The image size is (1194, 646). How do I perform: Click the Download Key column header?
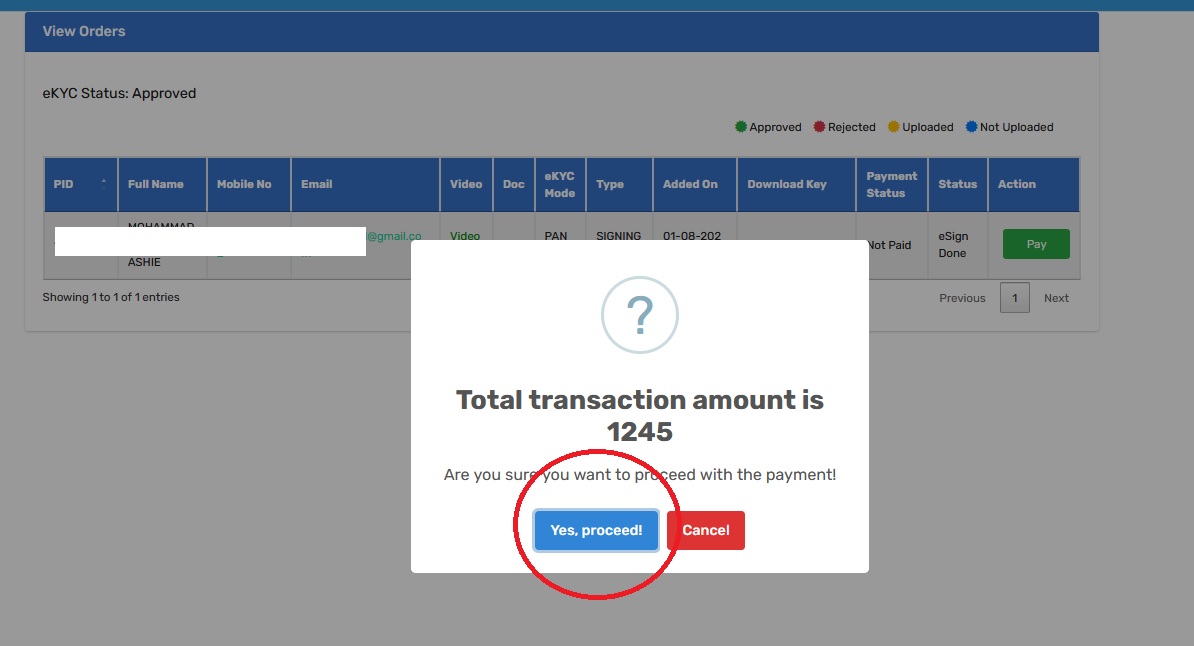pyautogui.click(x=787, y=184)
